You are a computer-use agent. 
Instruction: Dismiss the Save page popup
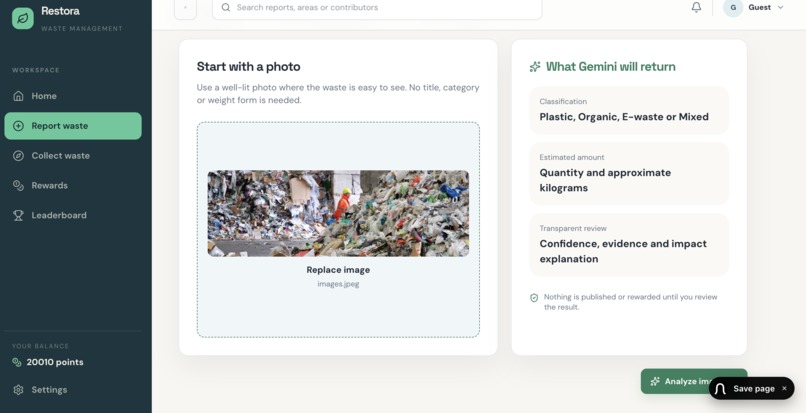click(784, 388)
